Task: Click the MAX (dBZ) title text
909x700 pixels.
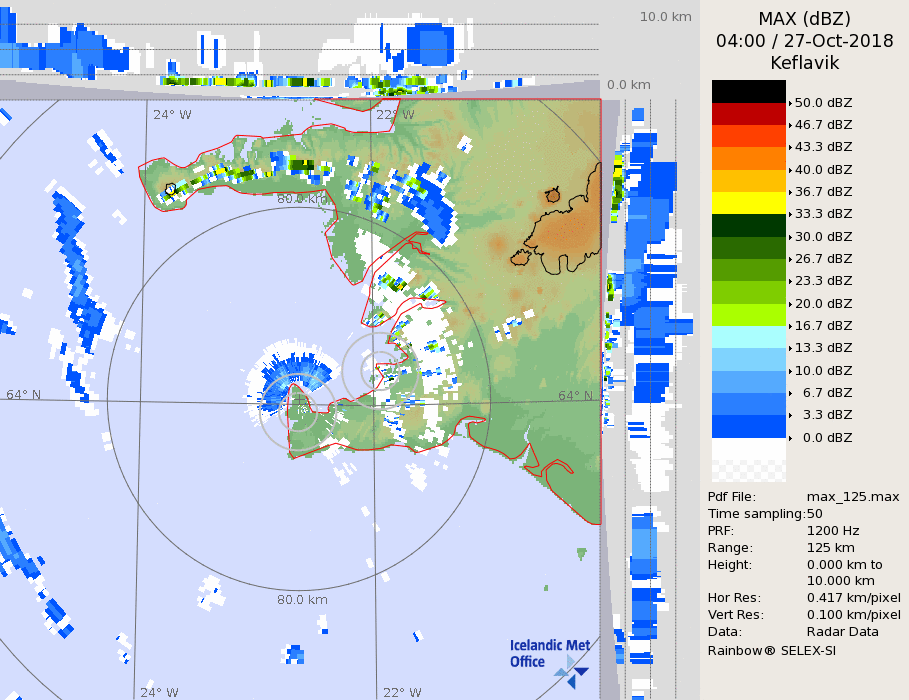Action: coord(804,19)
